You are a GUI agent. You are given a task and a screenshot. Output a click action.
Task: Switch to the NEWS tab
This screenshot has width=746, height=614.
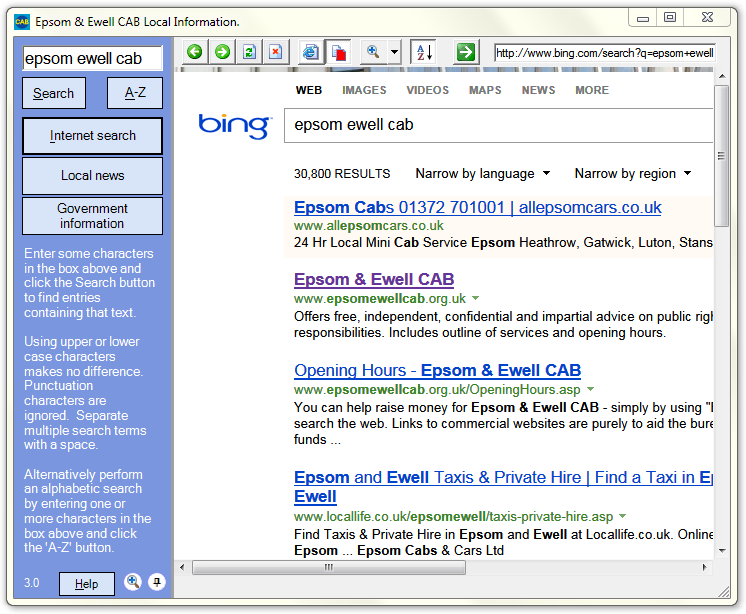pyautogui.click(x=538, y=90)
